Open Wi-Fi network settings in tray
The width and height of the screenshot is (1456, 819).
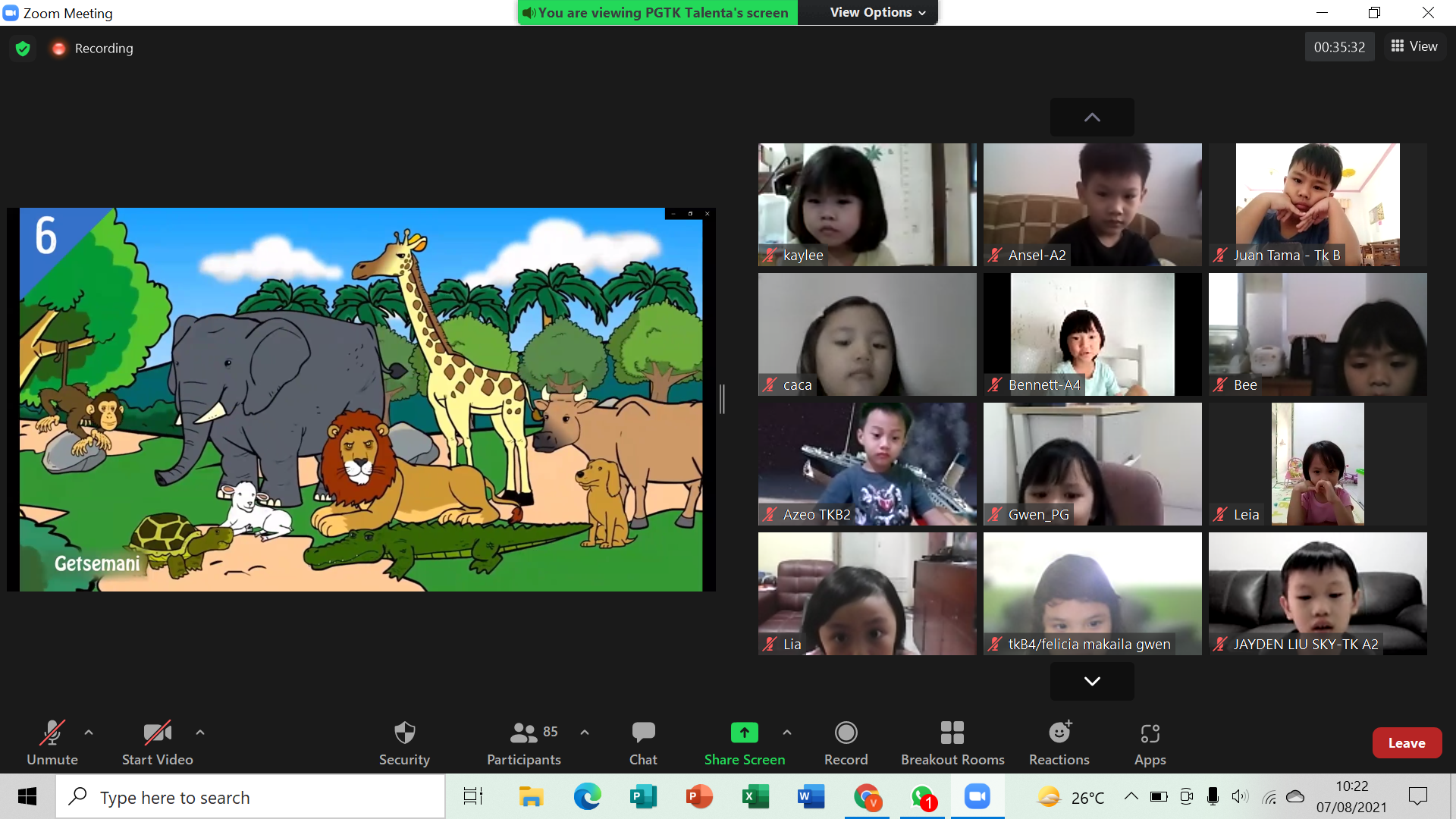pyautogui.click(x=1269, y=796)
